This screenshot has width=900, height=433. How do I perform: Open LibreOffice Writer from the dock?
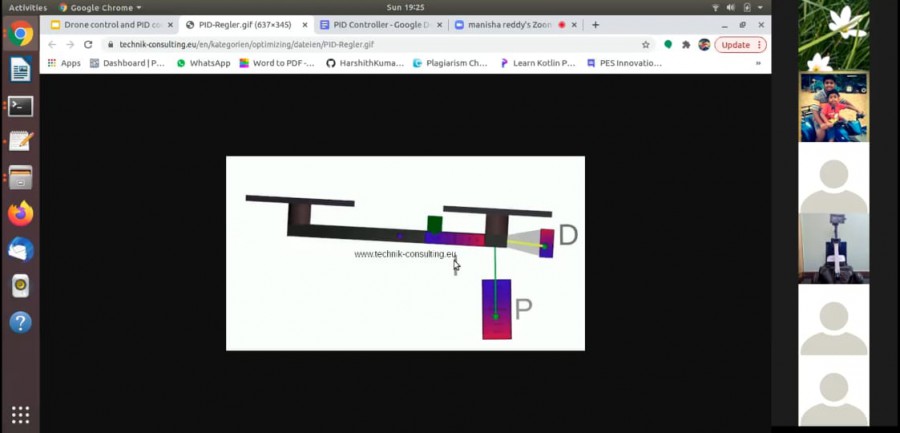[20, 69]
